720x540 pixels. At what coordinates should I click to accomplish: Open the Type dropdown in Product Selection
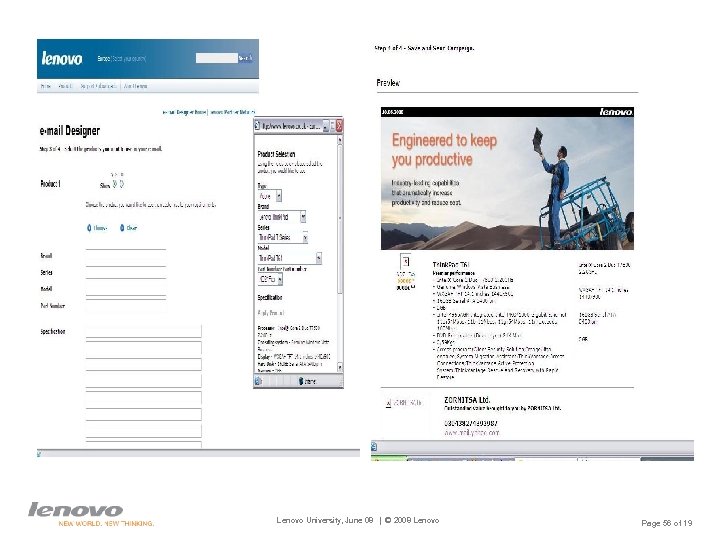click(x=270, y=196)
